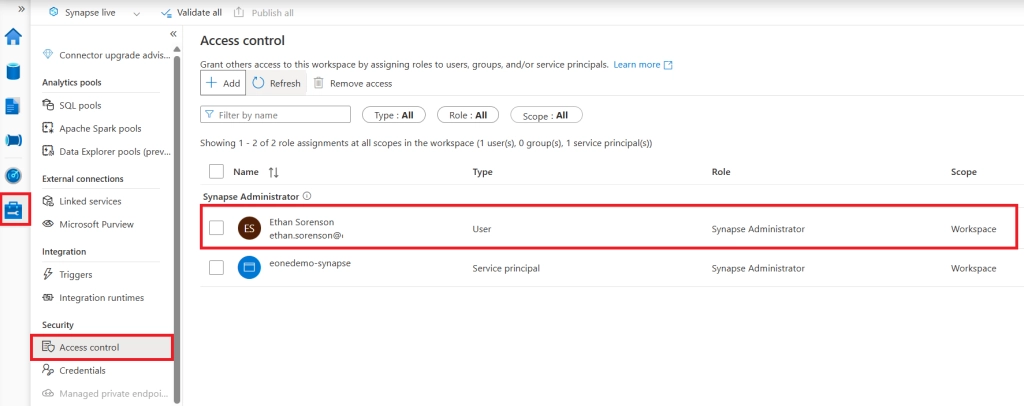Open the Data hub icon
The width and height of the screenshot is (1024, 406).
[x=14, y=71]
